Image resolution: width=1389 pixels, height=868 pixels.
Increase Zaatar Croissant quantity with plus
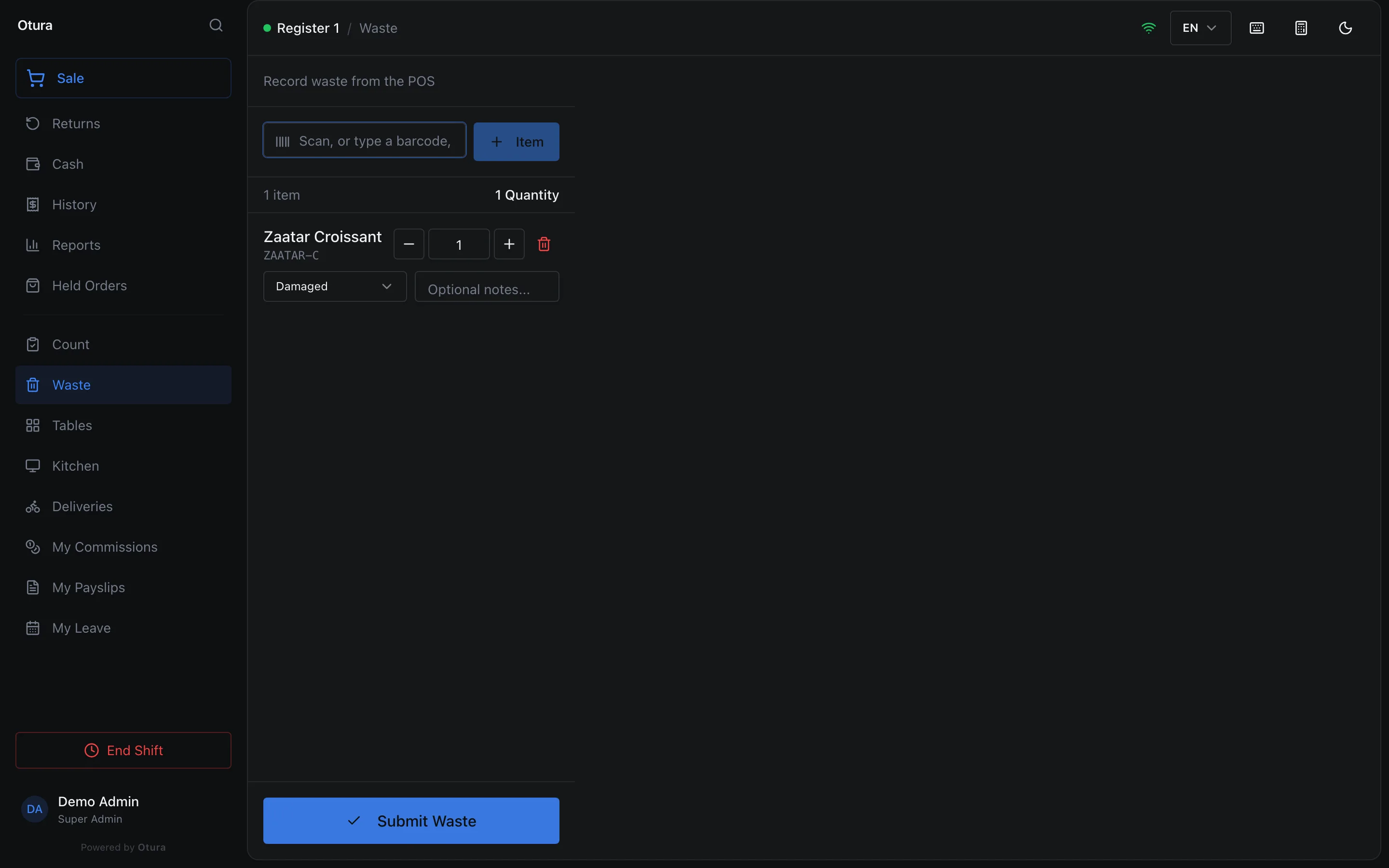[x=509, y=244]
